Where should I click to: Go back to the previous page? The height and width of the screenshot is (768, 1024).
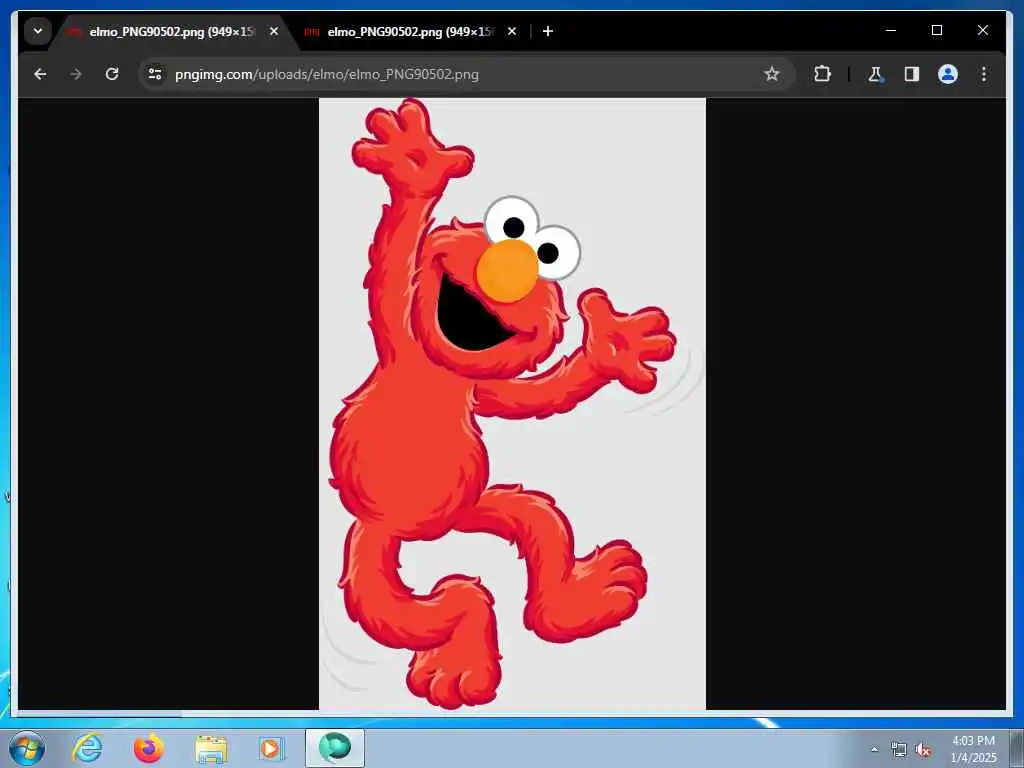click(40, 74)
